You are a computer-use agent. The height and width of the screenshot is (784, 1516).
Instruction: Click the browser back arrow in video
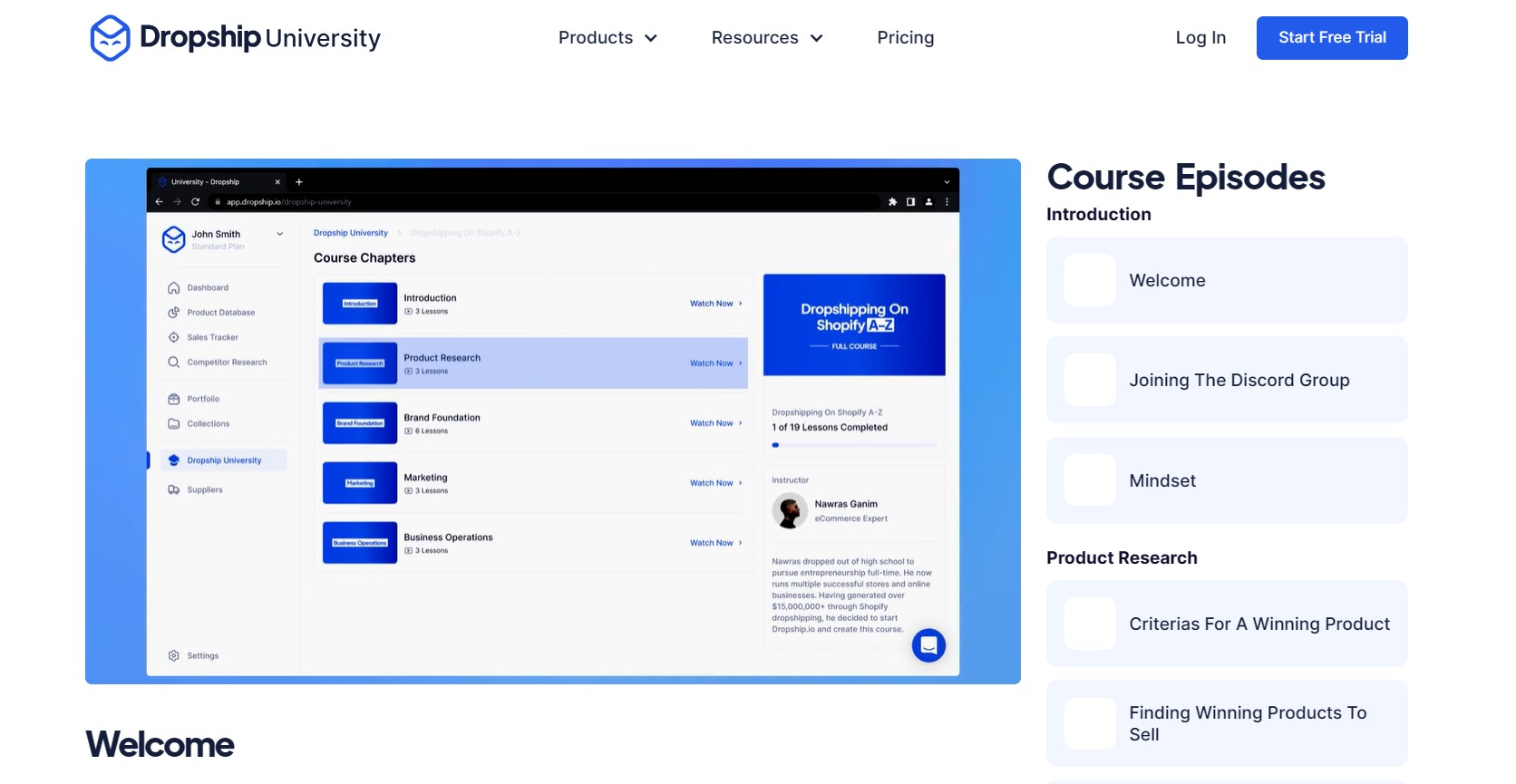pyautogui.click(x=159, y=202)
